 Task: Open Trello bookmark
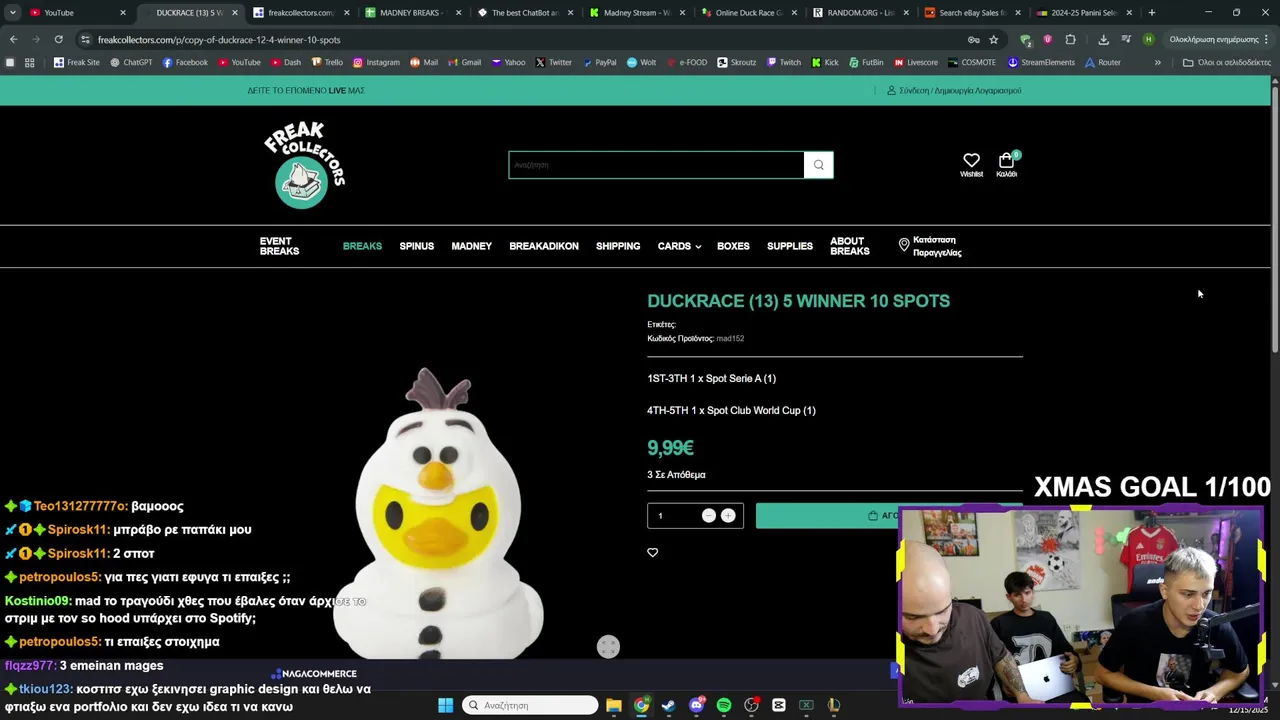click(327, 62)
